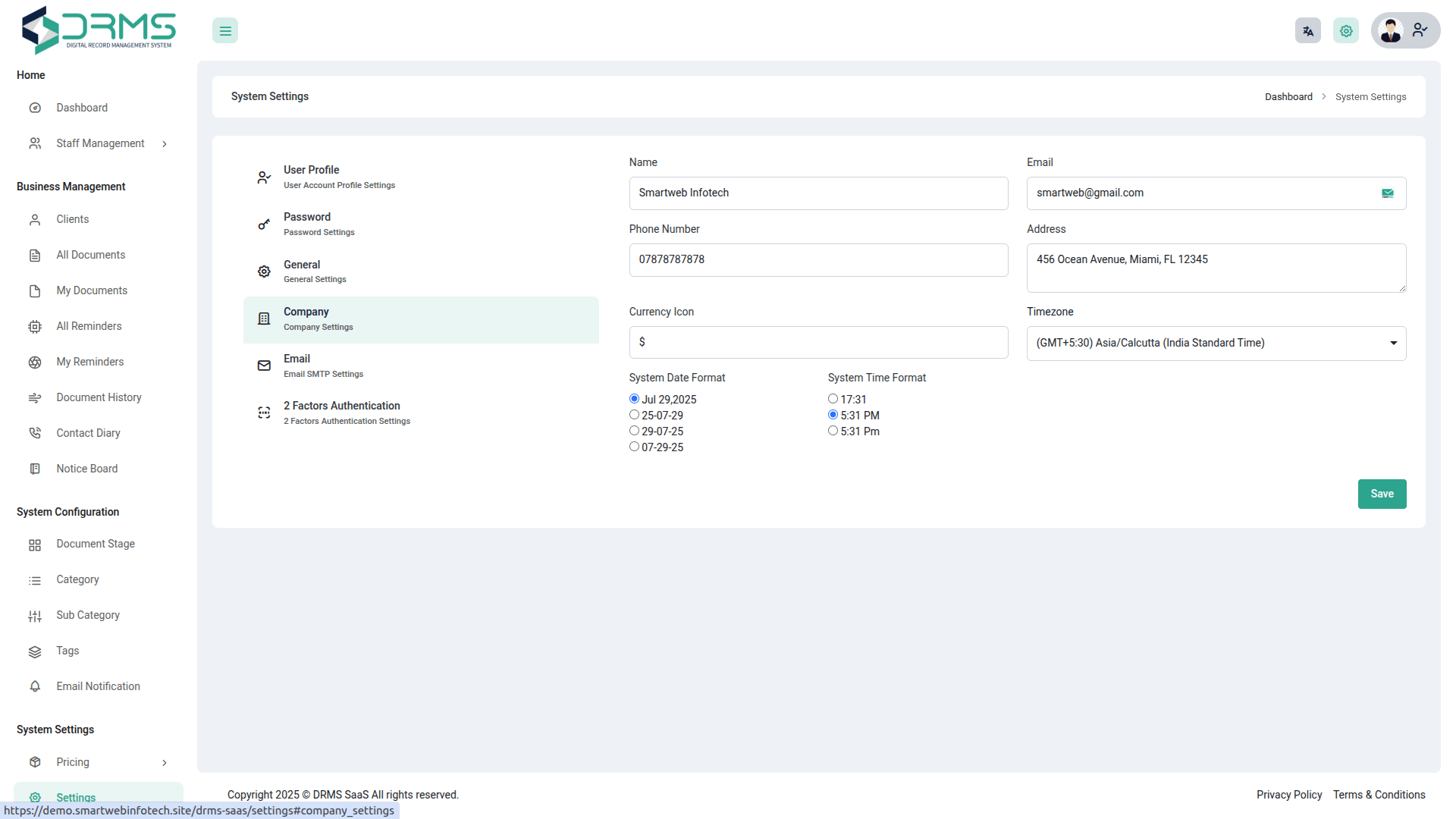Expand the Pricing submenu chevron
The image size is (1456, 819).
tap(165, 763)
